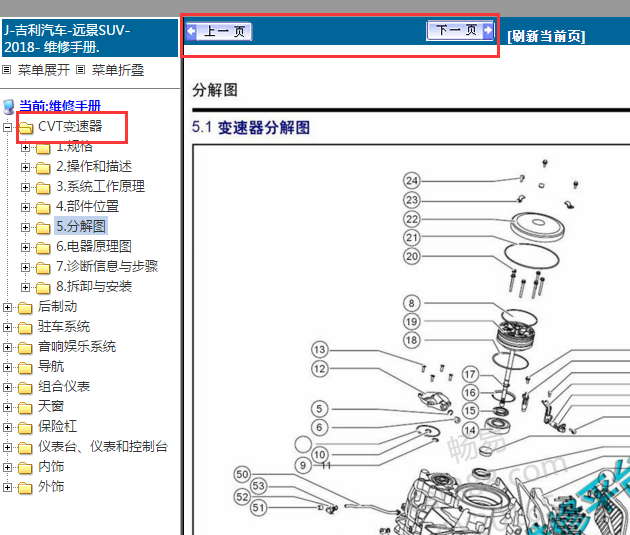The width and height of the screenshot is (630, 535).
Task: Expand the 3.系统工作原理 node
Action: point(25,187)
